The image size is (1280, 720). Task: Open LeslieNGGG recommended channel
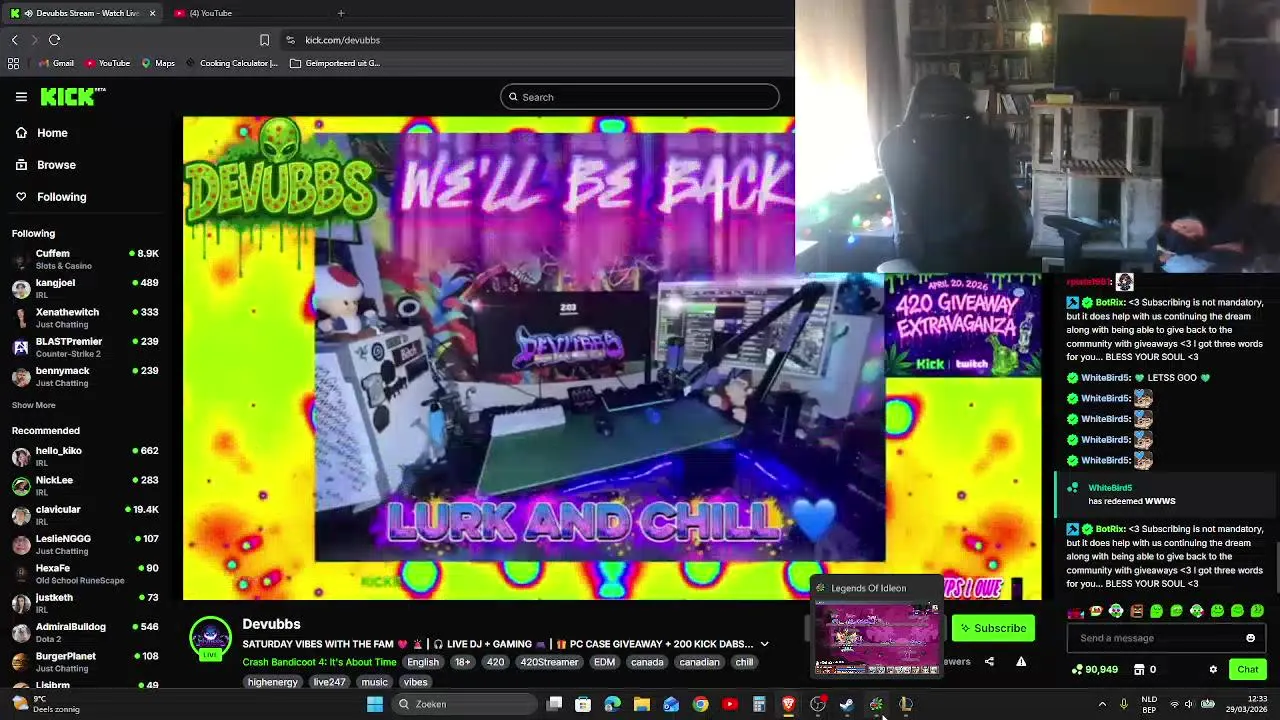[x=85, y=544]
